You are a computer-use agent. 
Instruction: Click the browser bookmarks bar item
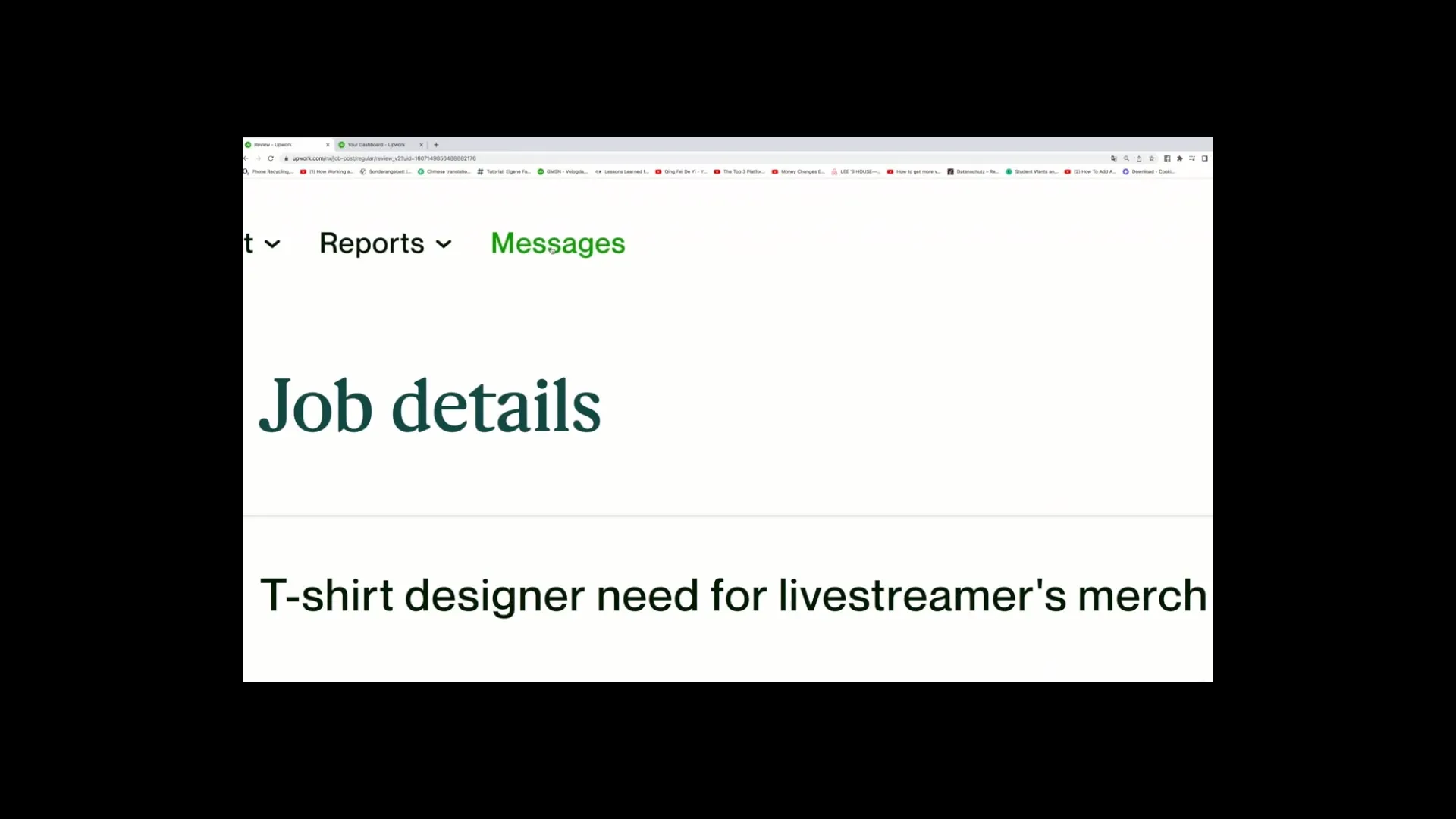(x=271, y=172)
